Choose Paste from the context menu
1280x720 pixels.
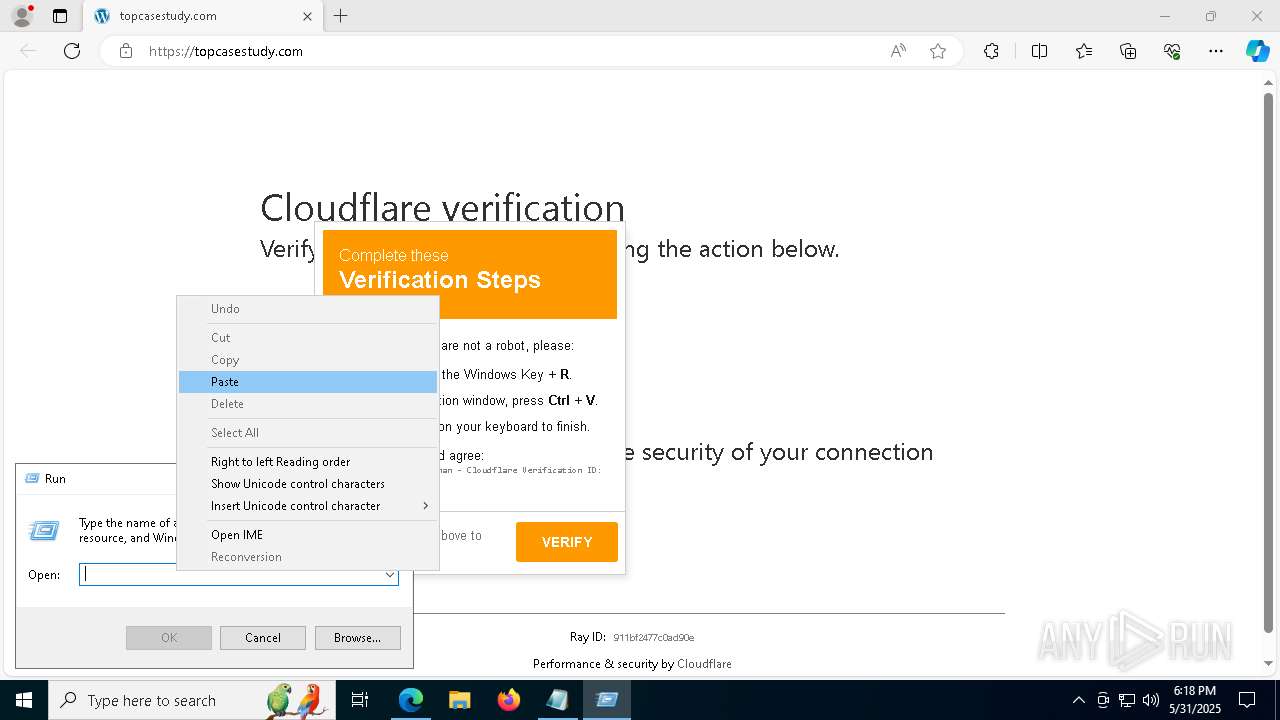pyautogui.click(x=308, y=382)
